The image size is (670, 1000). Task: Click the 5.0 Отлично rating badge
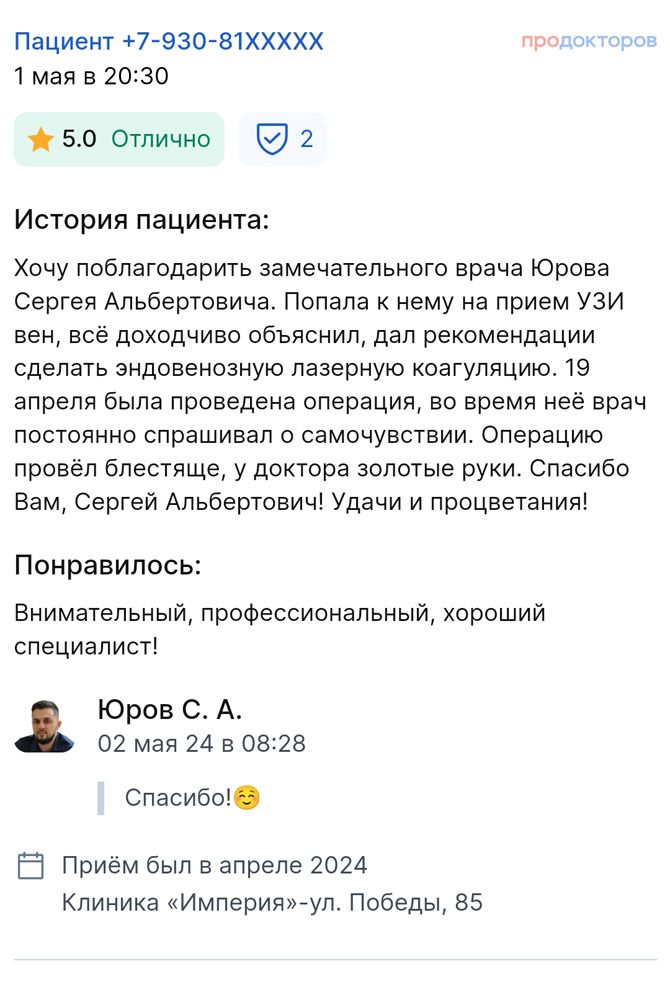(x=119, y=140)
